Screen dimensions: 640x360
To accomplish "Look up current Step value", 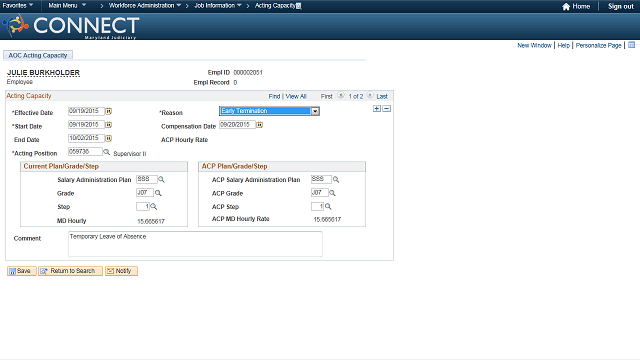I will [154, 207].
